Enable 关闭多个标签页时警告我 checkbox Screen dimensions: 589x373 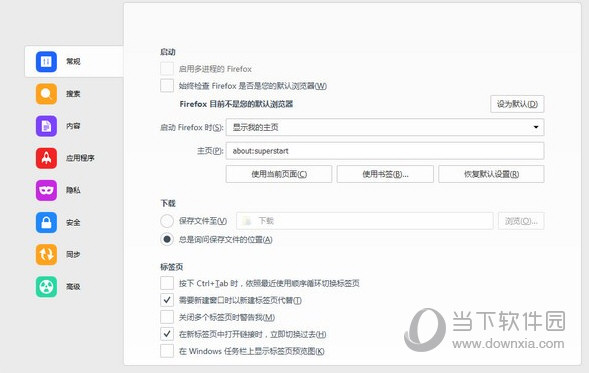coord(167,317)
